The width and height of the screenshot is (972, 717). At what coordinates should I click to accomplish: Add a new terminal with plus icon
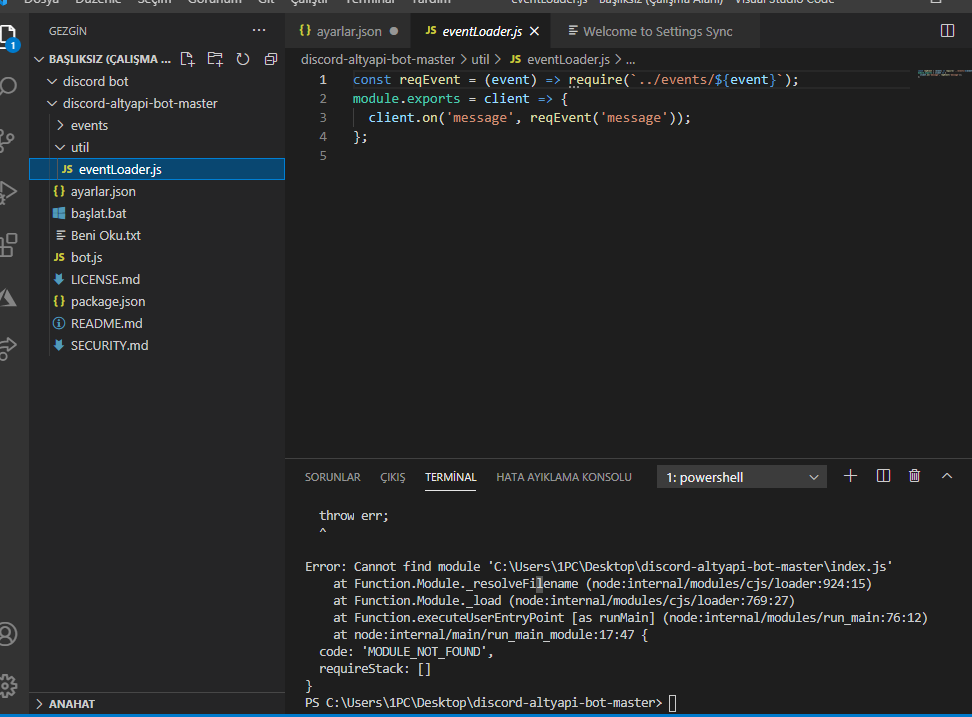click(851, 476)
